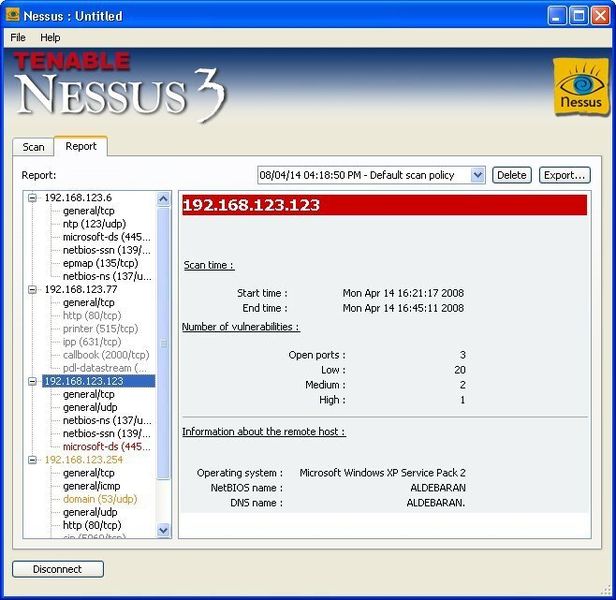Click the Nessus title bar app icon
Viewport: 616px width, 600px height.
[13, 16]
